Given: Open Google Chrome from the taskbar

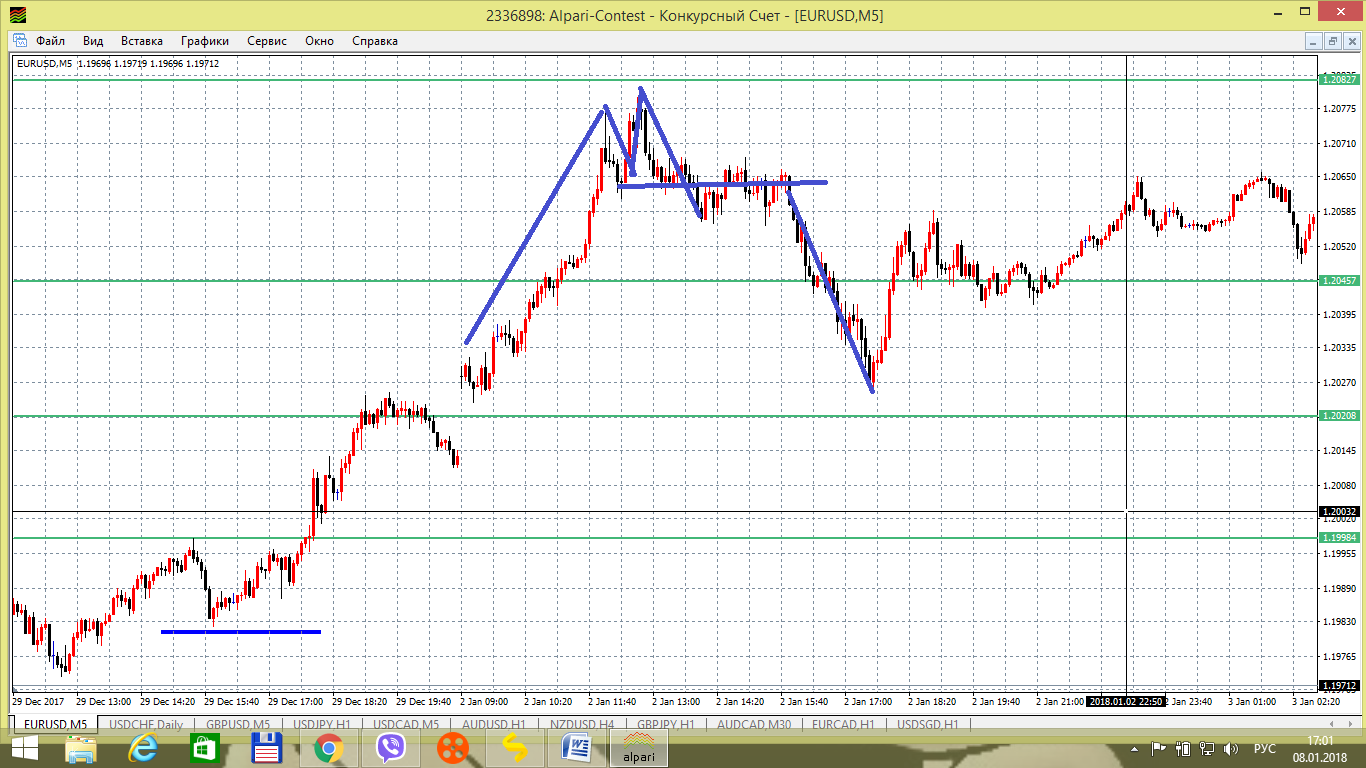Looking at the screenshot, I should (327, 748).
